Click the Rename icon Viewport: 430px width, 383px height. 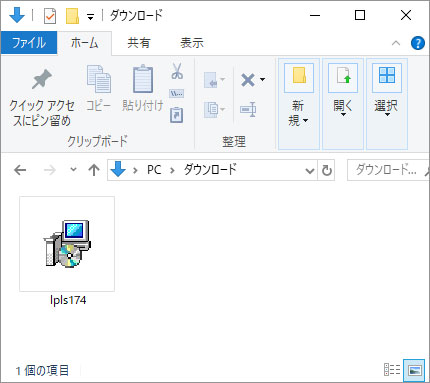pyautogui.click(x=248, y=109)
